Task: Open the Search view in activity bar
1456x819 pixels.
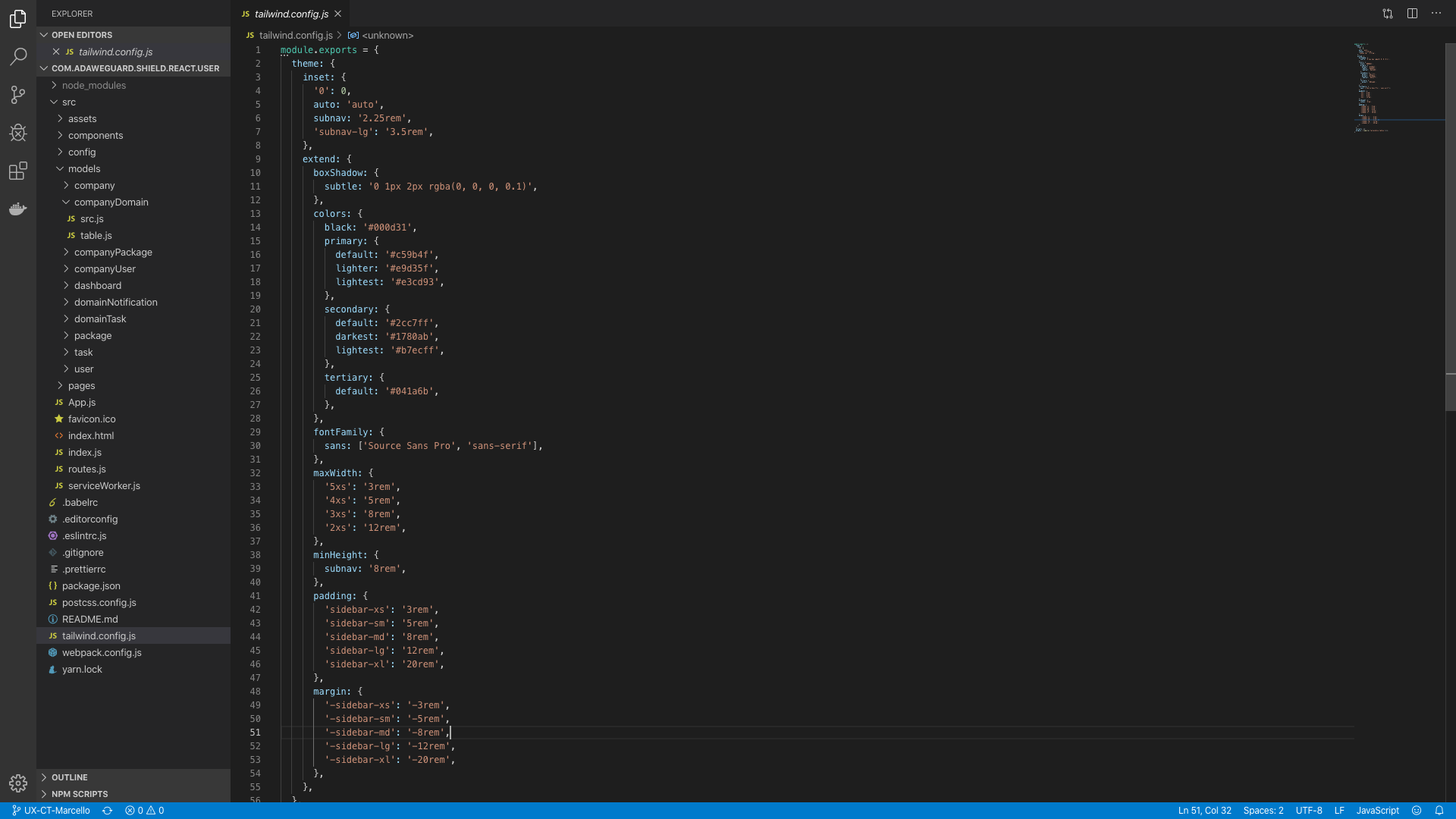Action: [18, 57]
